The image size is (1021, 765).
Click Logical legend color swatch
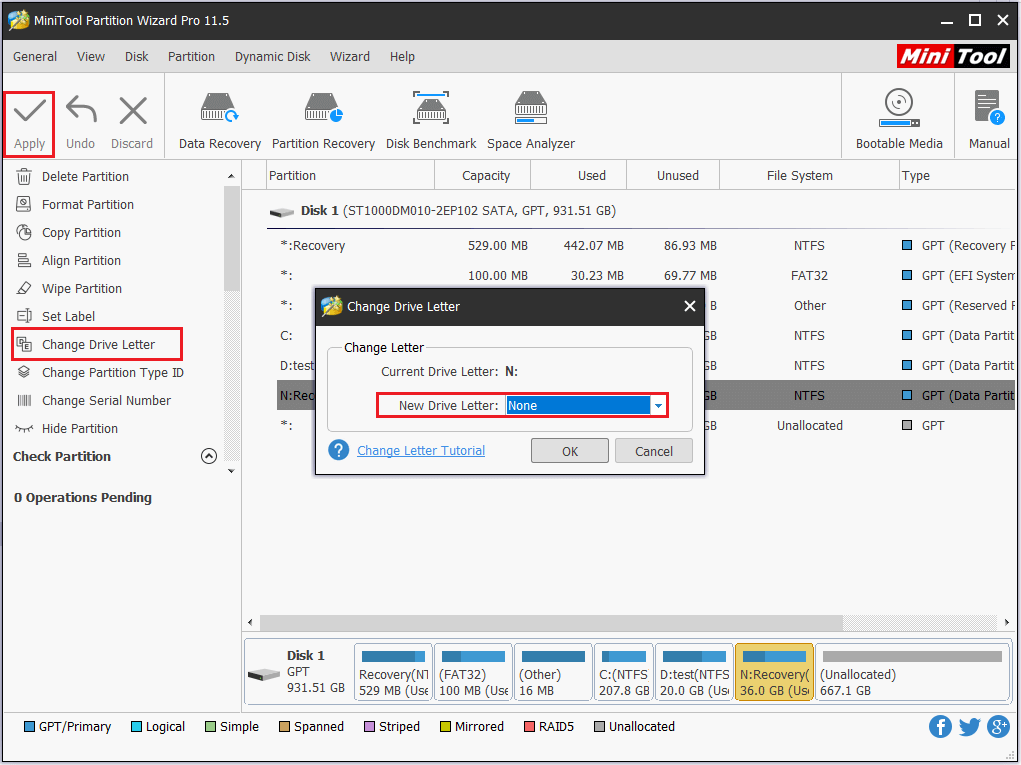(x=136, y=727)
